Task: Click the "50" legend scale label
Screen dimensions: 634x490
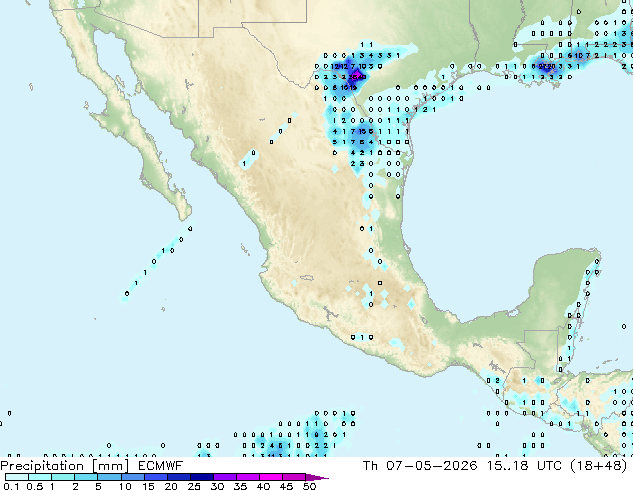Action: pos(310,486)
